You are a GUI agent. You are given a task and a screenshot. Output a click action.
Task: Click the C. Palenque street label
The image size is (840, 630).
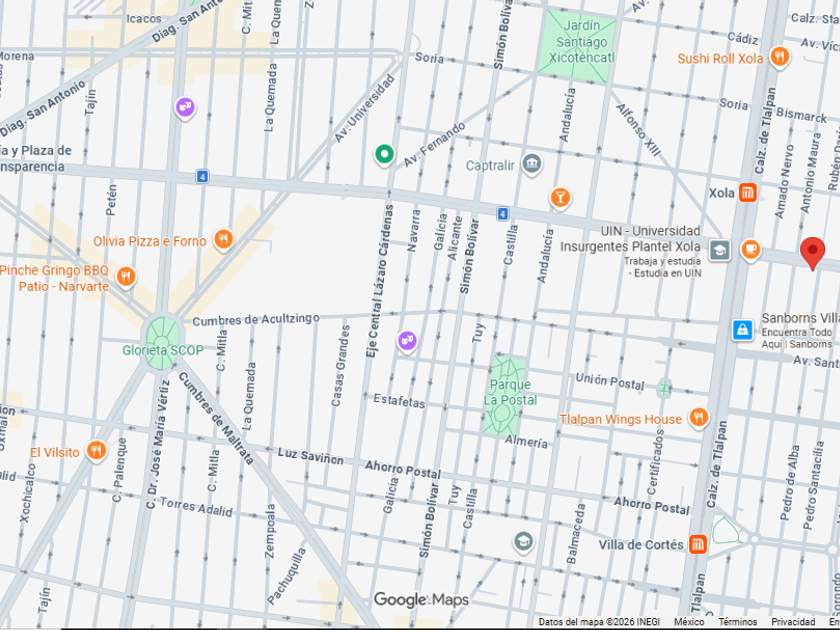coord(120,470)
